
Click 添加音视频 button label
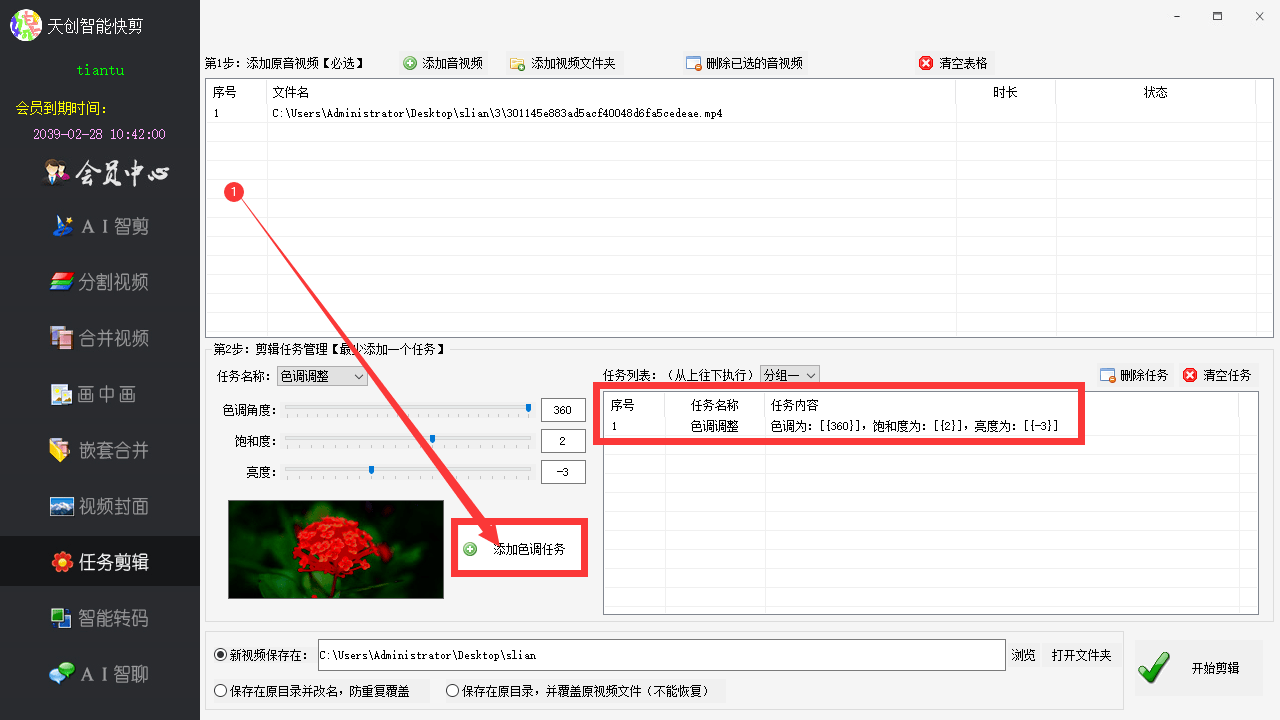point(452,63)
